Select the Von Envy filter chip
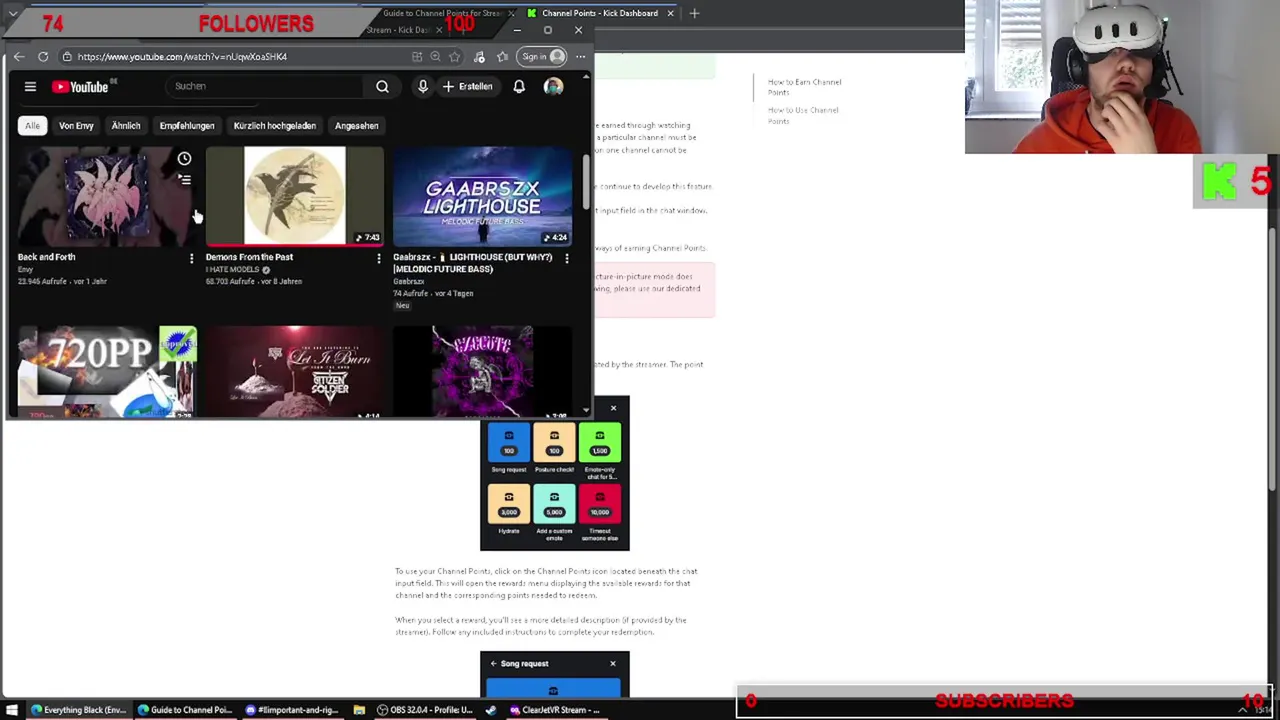This screenshot has height=720, width=1280. click(76, 126)
